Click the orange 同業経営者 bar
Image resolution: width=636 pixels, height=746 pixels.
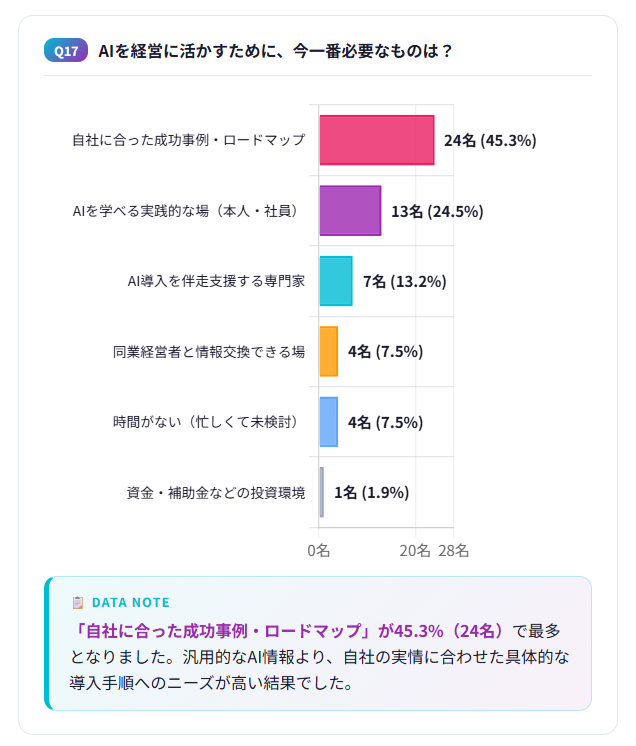click(x=329, y=351)
